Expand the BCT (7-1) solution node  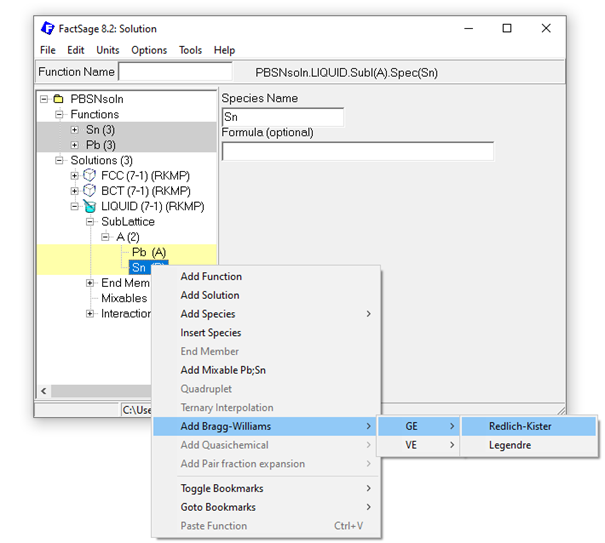74,191
